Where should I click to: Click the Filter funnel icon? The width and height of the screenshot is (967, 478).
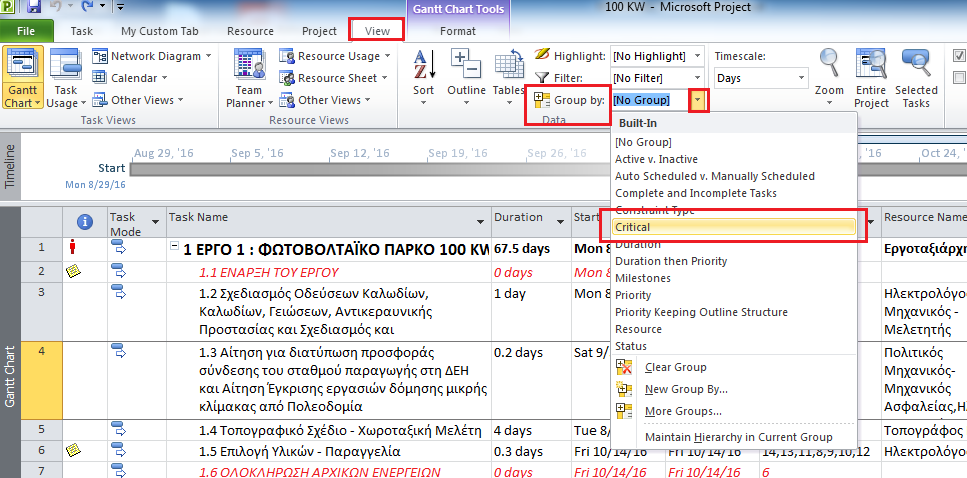[541, 78]
